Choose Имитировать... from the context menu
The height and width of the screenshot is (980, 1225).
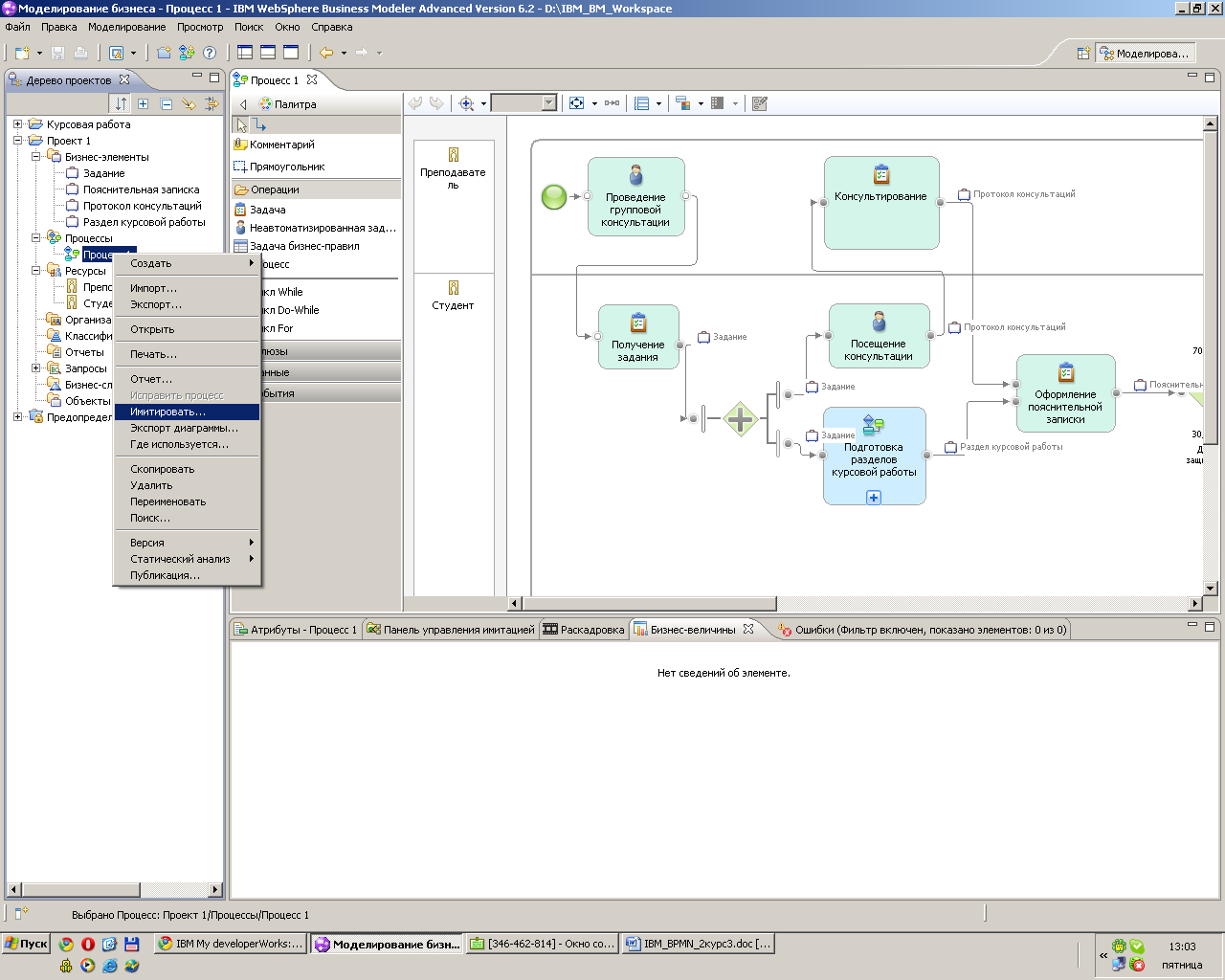pos(187,412)
